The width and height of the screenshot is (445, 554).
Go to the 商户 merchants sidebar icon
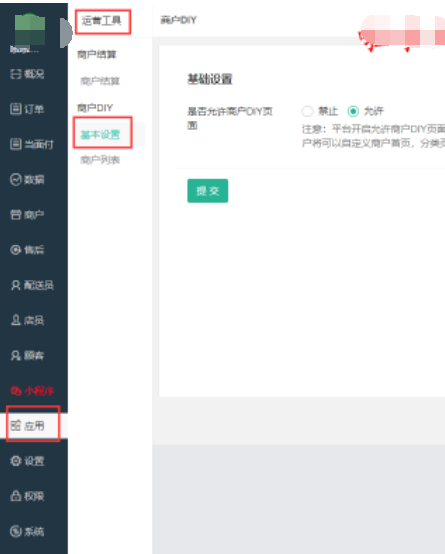coord(16,214)
